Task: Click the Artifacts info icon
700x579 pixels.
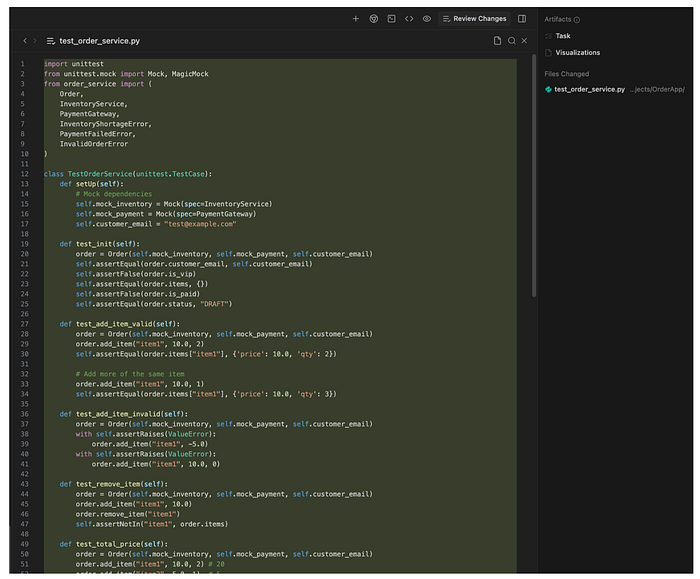Action: [577, 20]
